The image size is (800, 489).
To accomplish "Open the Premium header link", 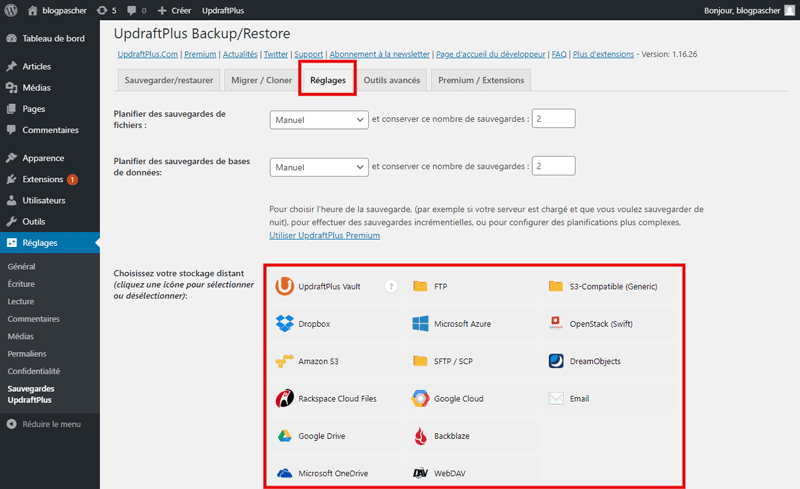I will click(200, 54).
